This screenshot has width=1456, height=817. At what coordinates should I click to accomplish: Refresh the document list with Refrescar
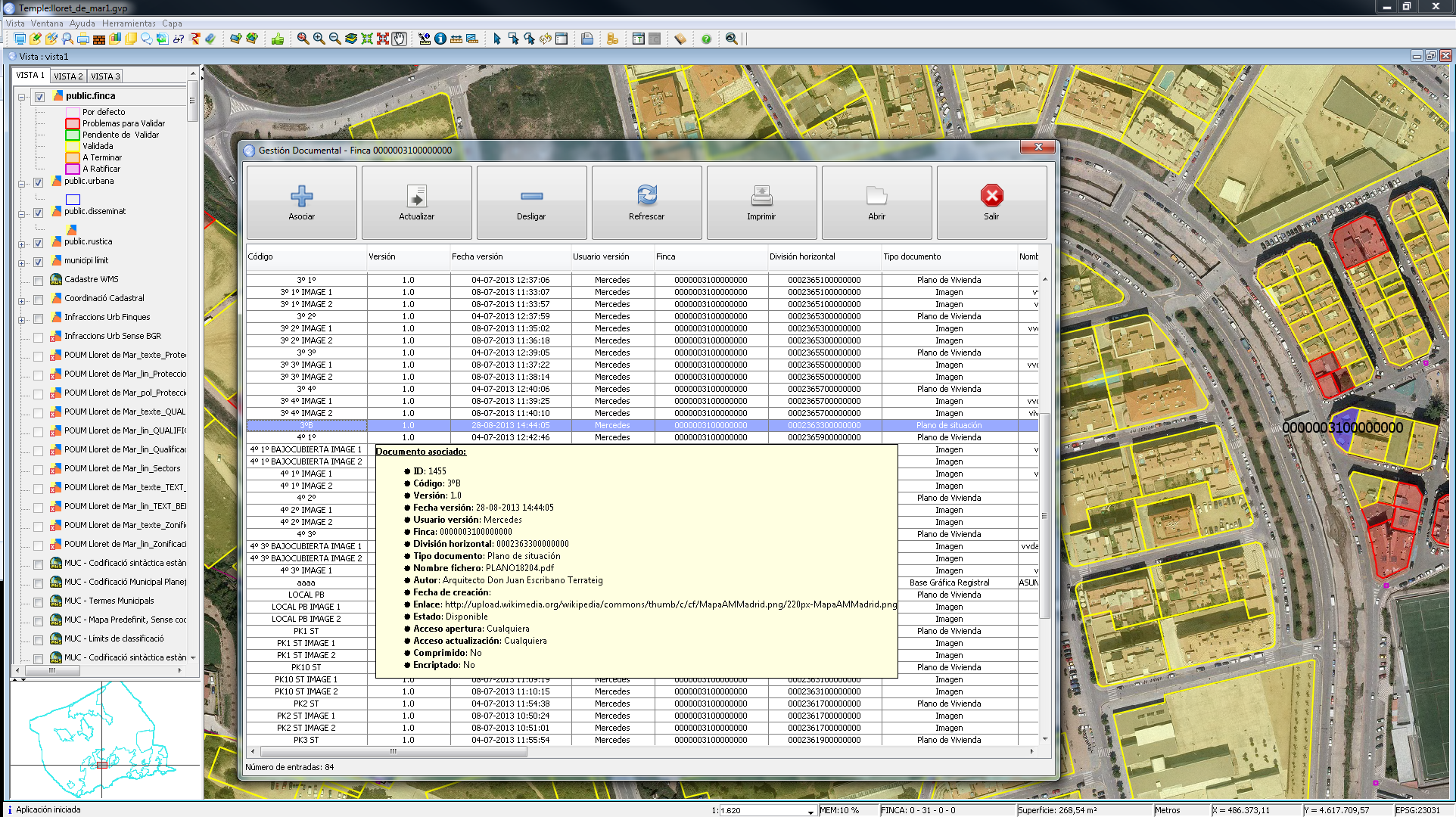coord(646,203)
